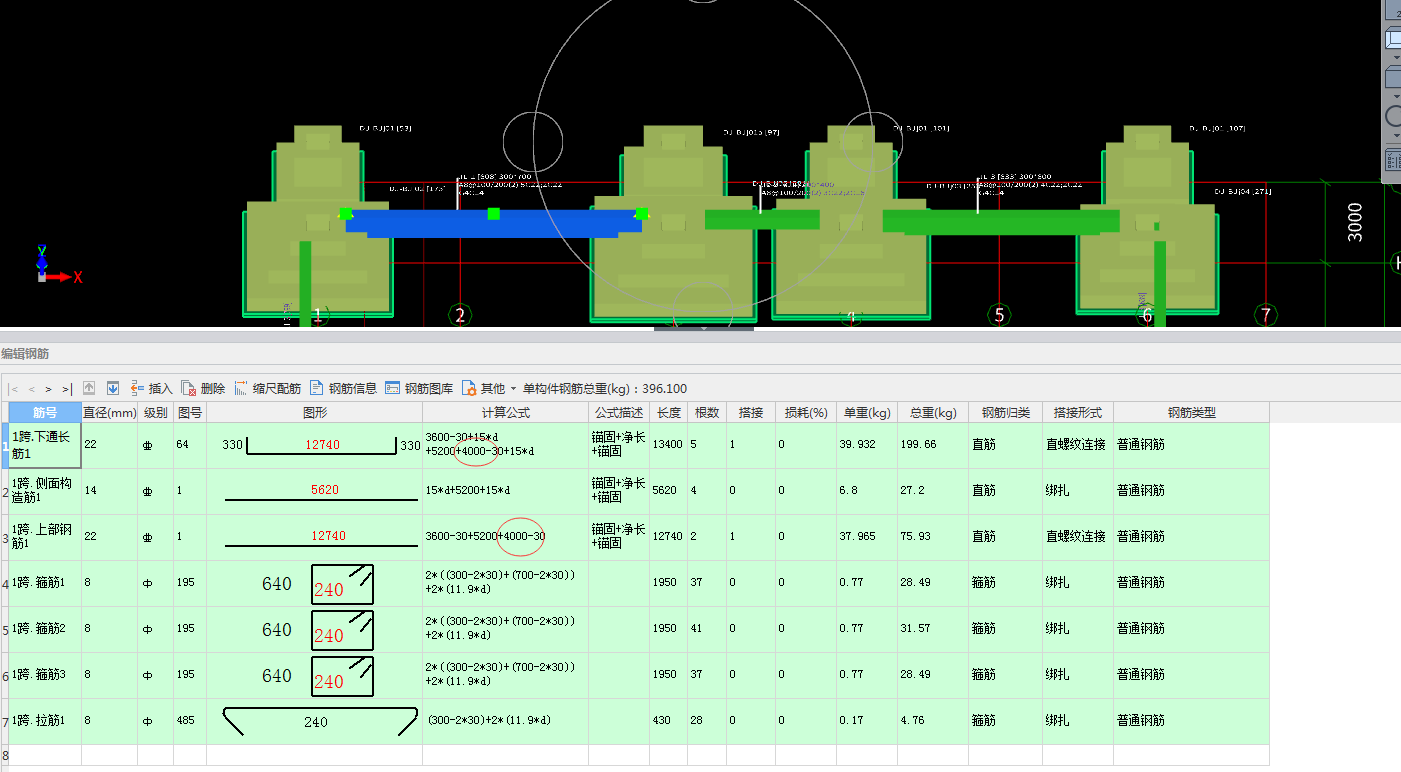Click the 删除 delete row button
The width and height of the screenshot is (1401, 772).
click(203, 388)
